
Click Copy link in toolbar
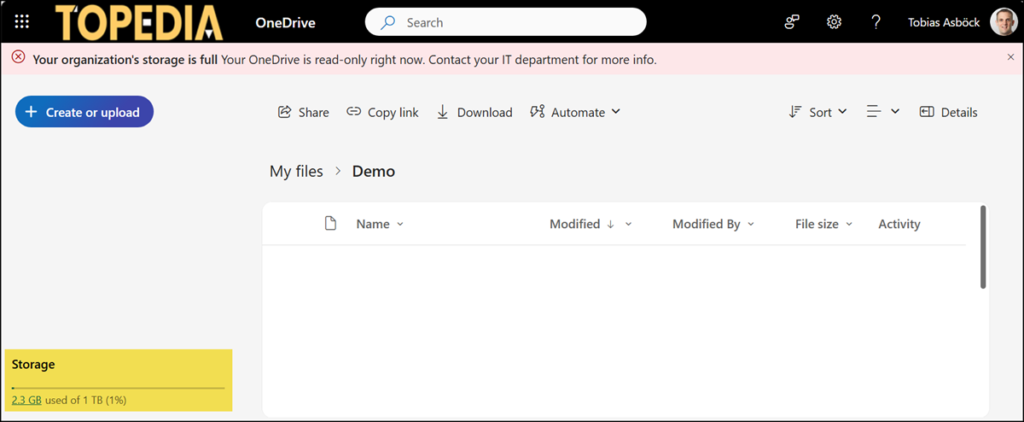(383, 112)
